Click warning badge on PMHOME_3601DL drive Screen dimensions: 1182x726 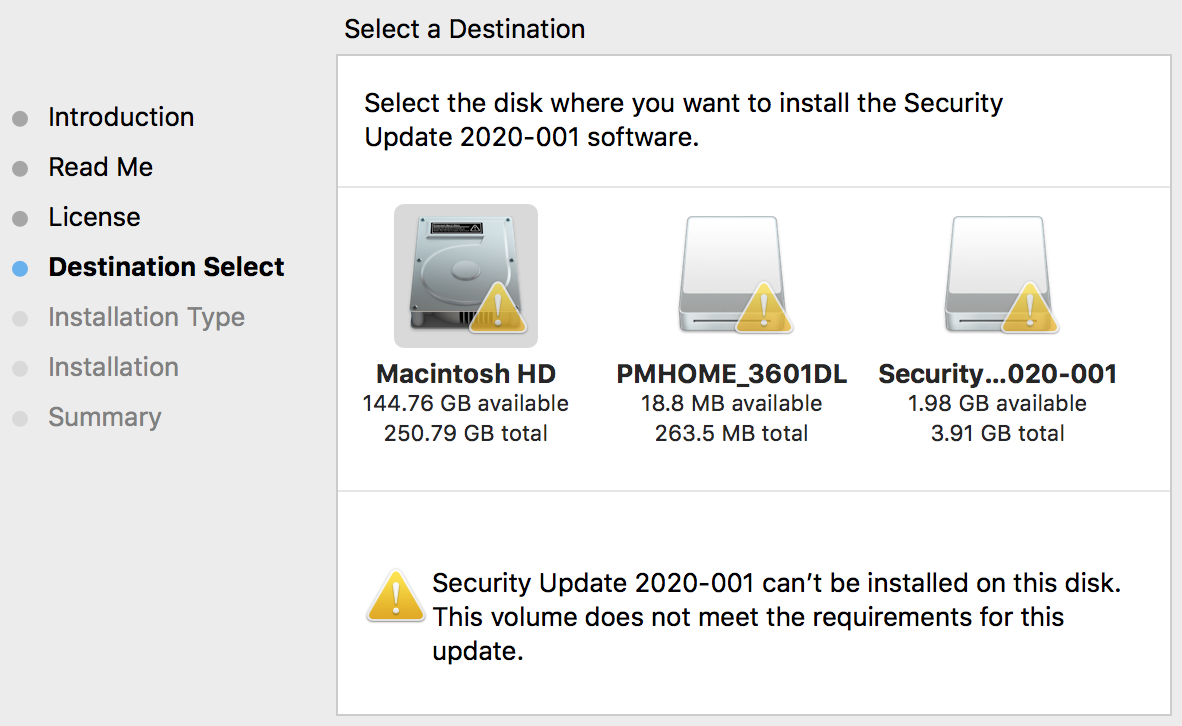(765, 309)
